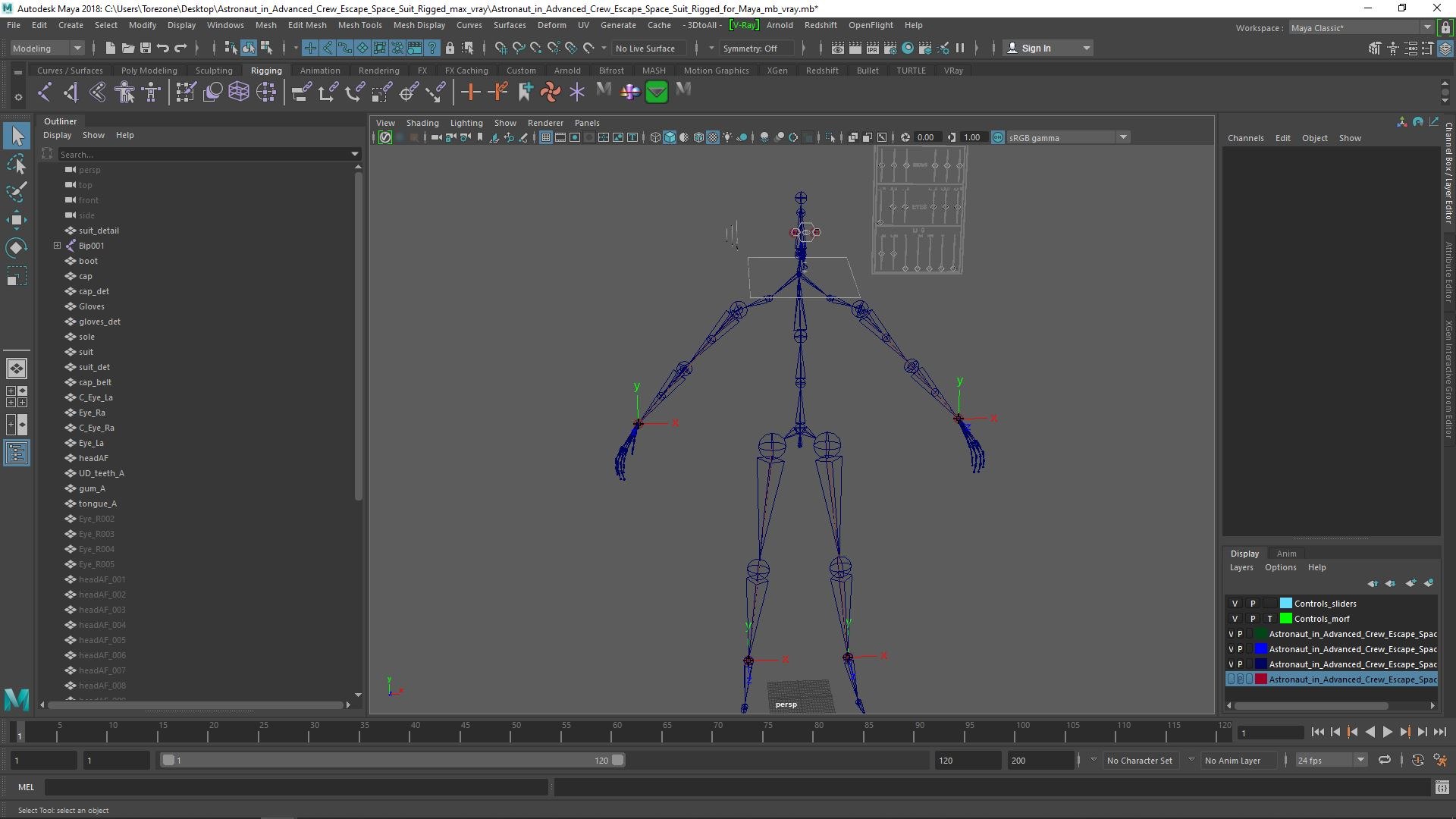Open the viewport Shading menu
1456x819 pixels.
pos(422,123)
